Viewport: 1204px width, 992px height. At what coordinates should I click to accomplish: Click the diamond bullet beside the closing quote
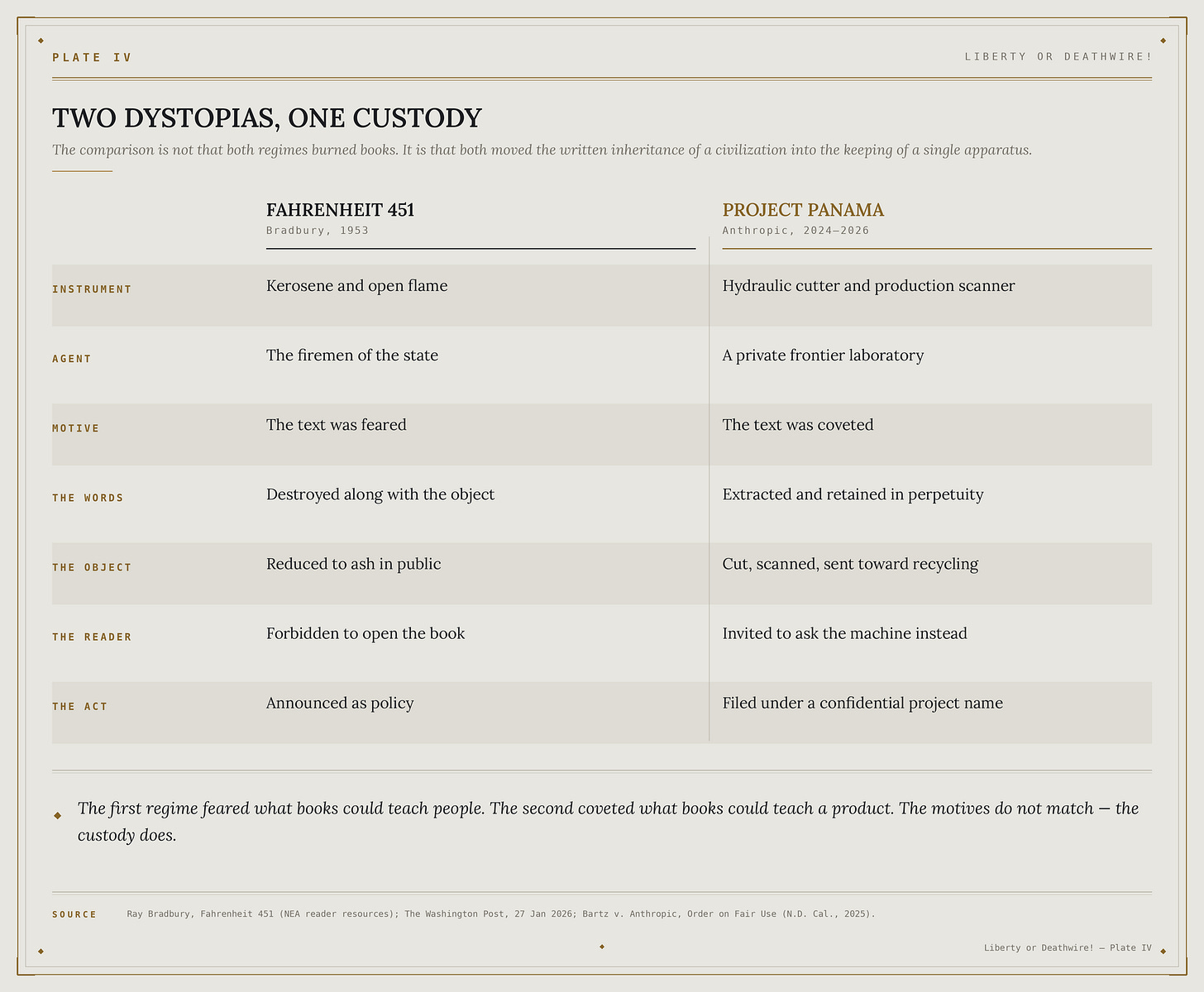click(58, 816)
